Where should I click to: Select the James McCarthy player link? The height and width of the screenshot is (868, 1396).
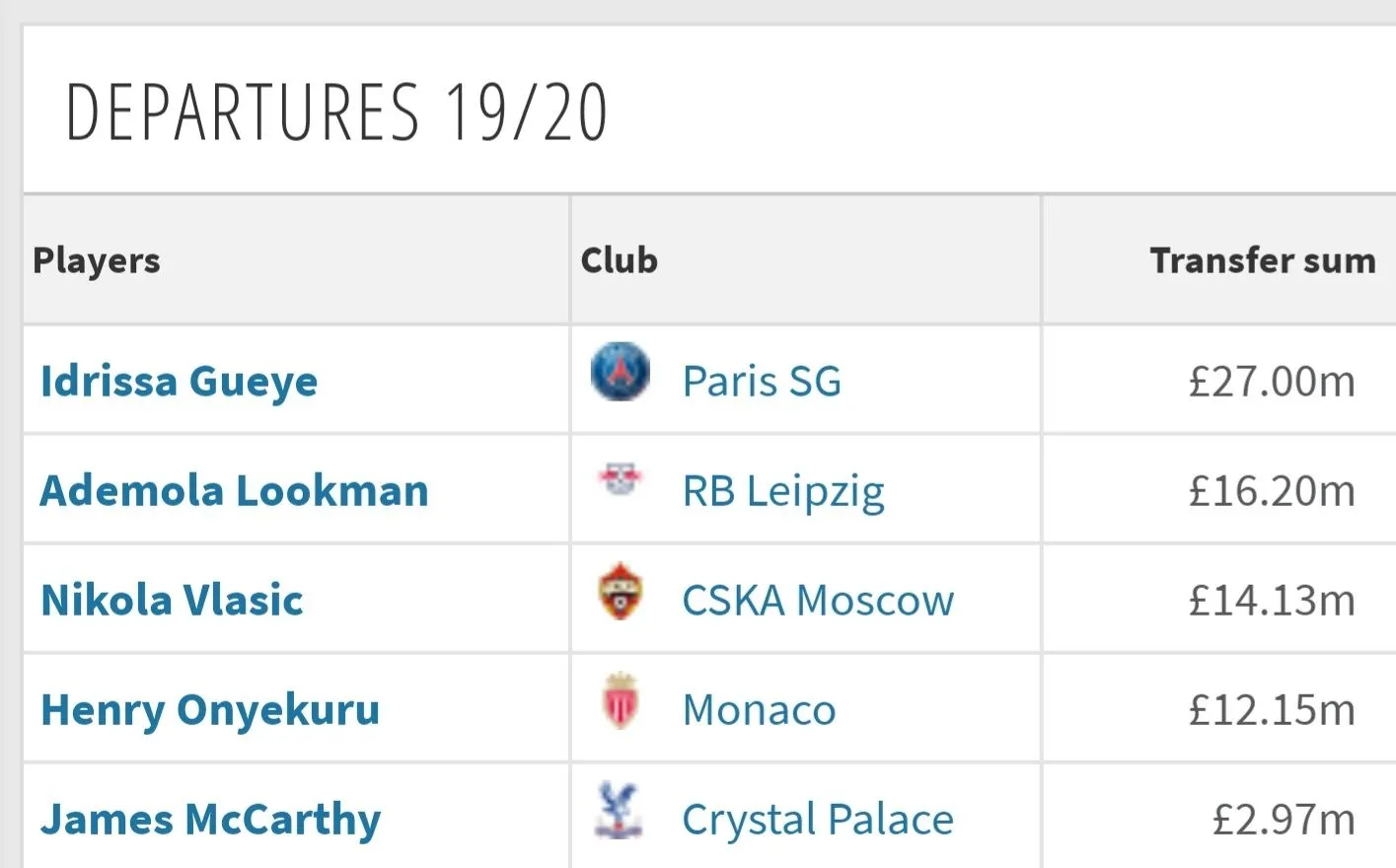coord(210,820)
